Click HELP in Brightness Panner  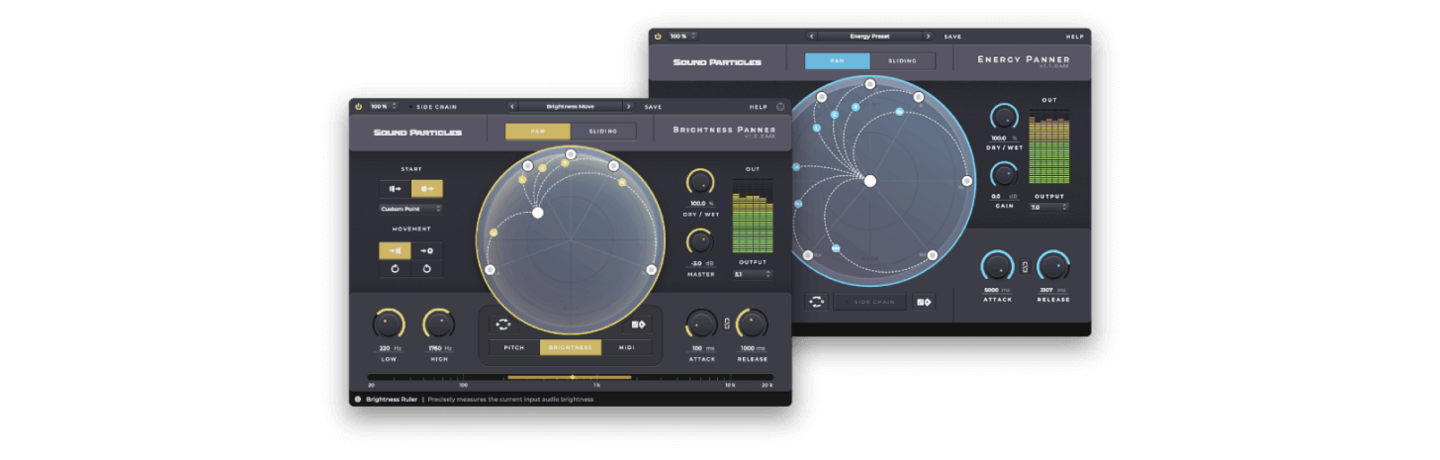click(x=758, y=106)
